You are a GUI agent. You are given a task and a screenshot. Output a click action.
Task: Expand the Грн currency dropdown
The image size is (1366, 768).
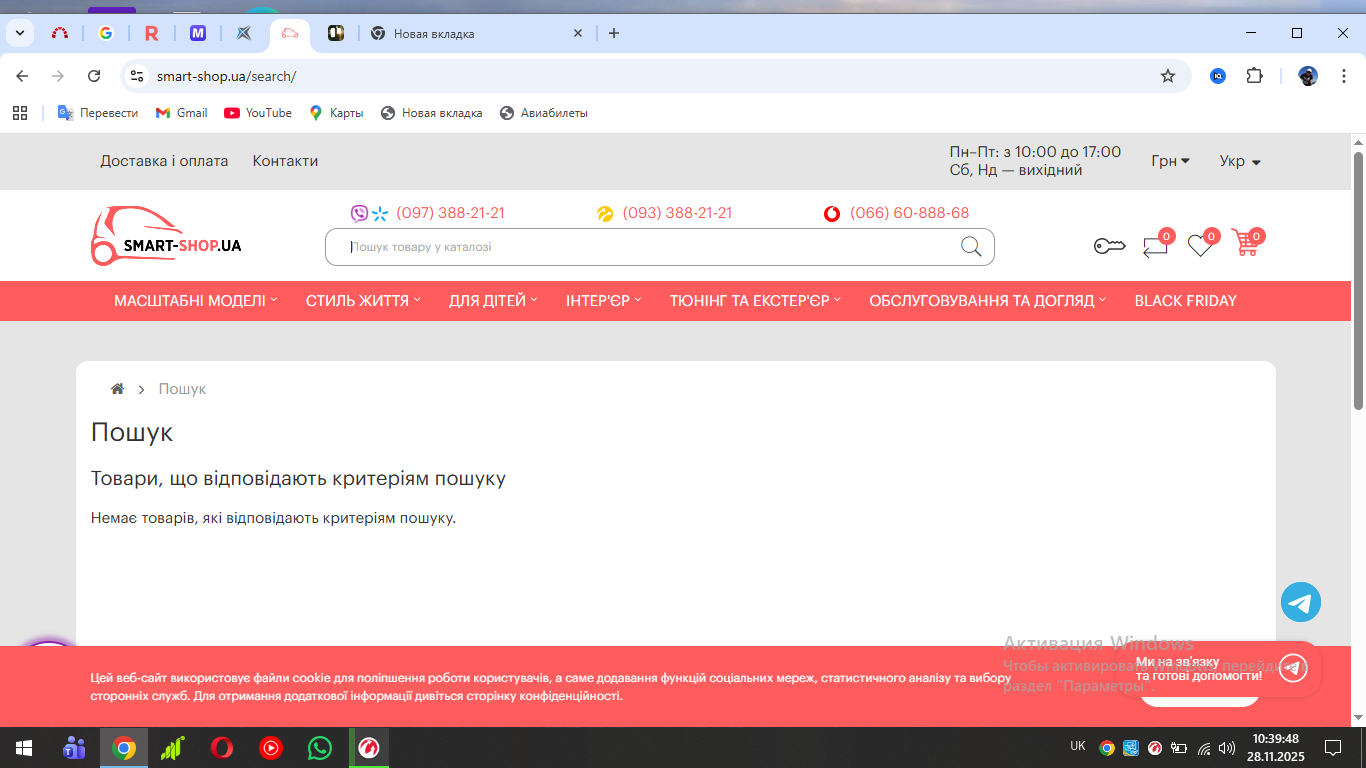(1170, 161)
